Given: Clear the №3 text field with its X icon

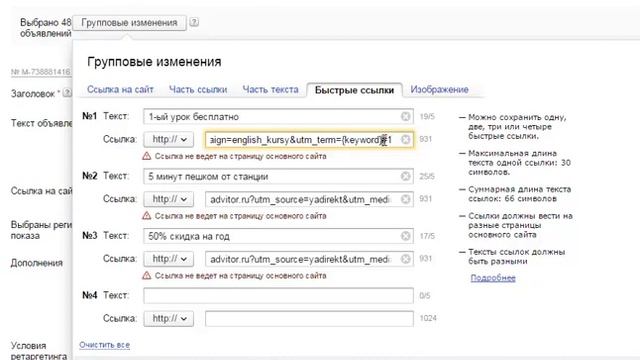Looking at the screenshot, I should tap(405, 236).
